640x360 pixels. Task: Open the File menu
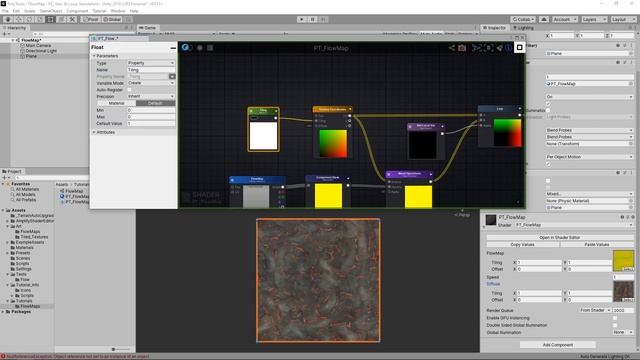(x=5, y=11)
